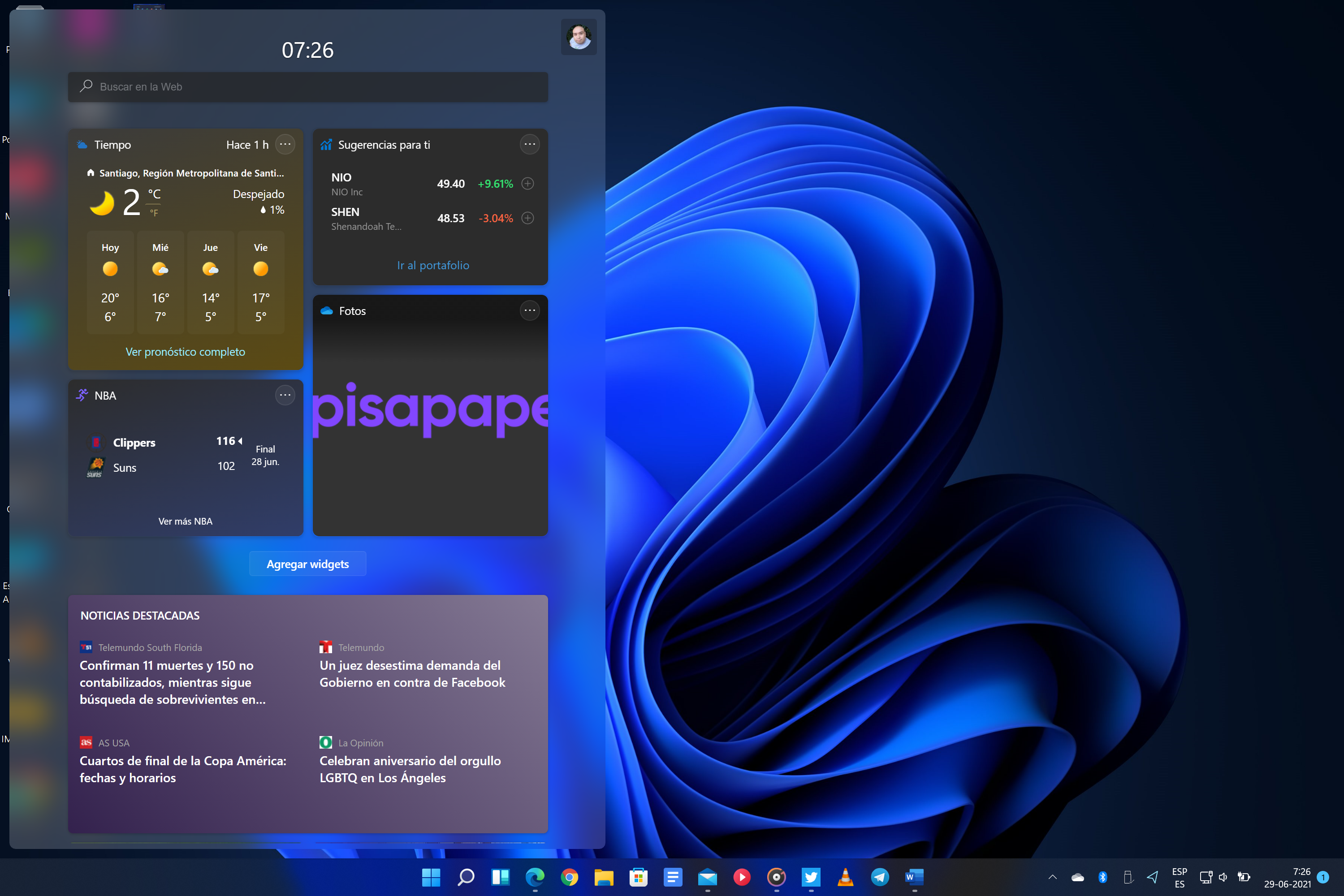
Task: Add the NIO stock to watchlist
Action: click(x=527, y=183)
